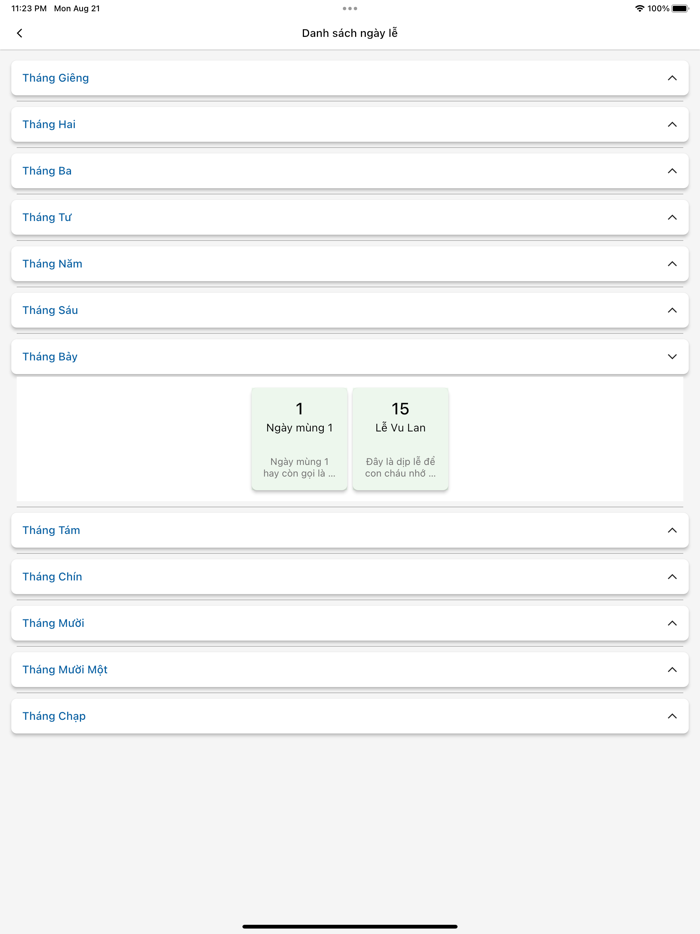Select the Tháng Năm label
700x934 pixels.
52,264
